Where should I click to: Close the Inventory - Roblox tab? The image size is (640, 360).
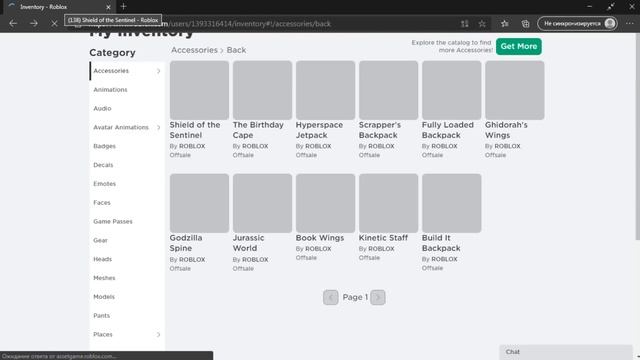coord(108,7)
